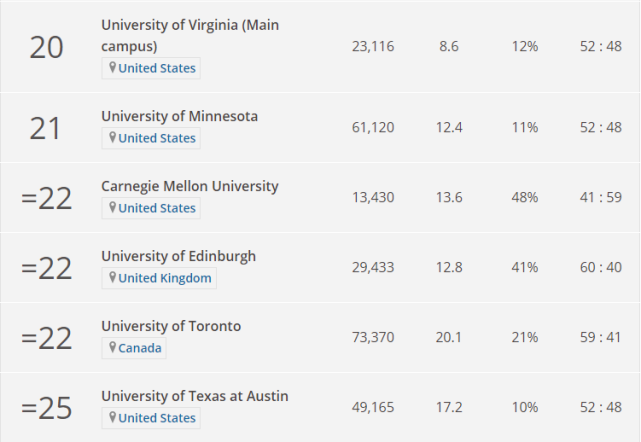
Task: Select Canada location tag
Action: pyautogui.click(x=139, y=348)
